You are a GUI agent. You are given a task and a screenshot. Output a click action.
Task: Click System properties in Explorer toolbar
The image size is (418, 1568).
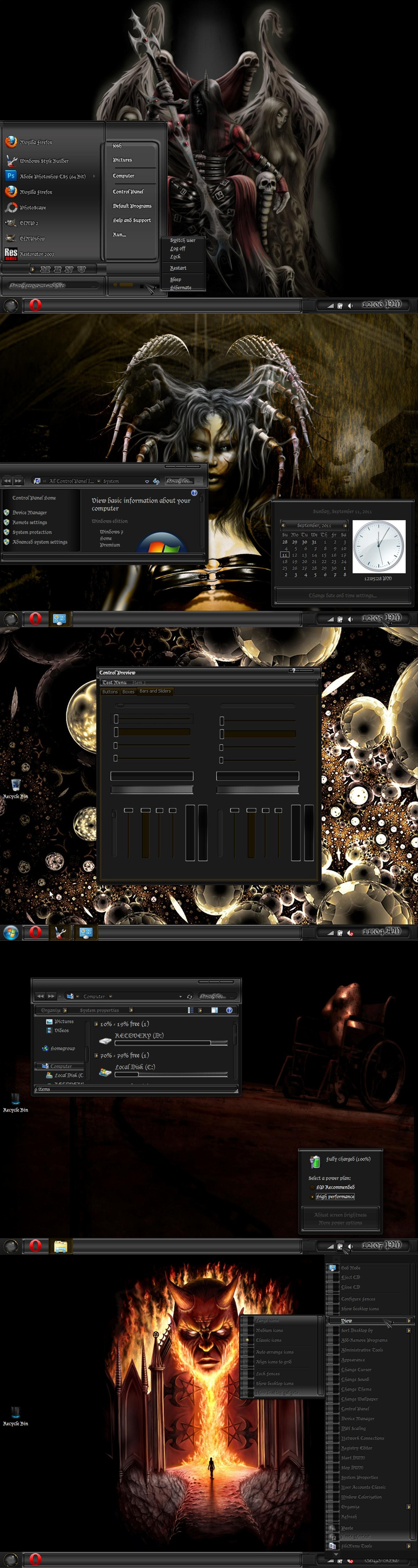tap(99, 1010)
